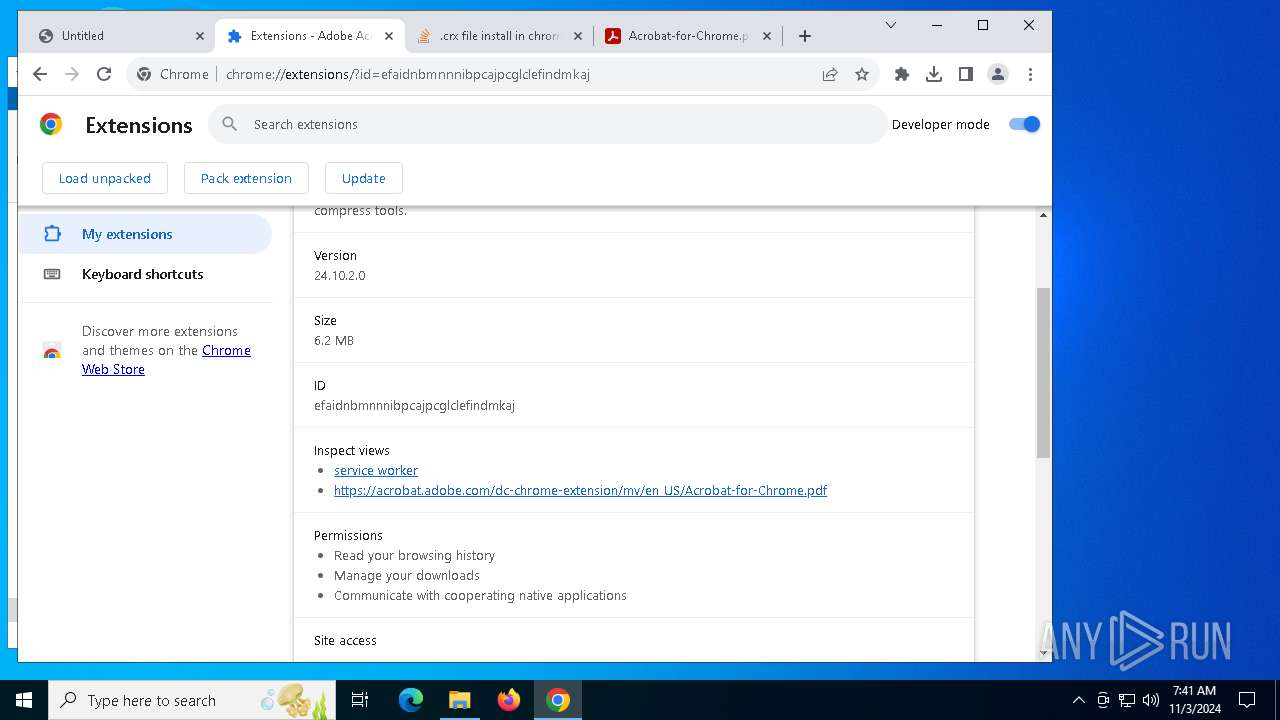The height and width of the screenshot is (720, 1280).
Task: Launch Microsoft Edge from taskbar
Action: 411,700
